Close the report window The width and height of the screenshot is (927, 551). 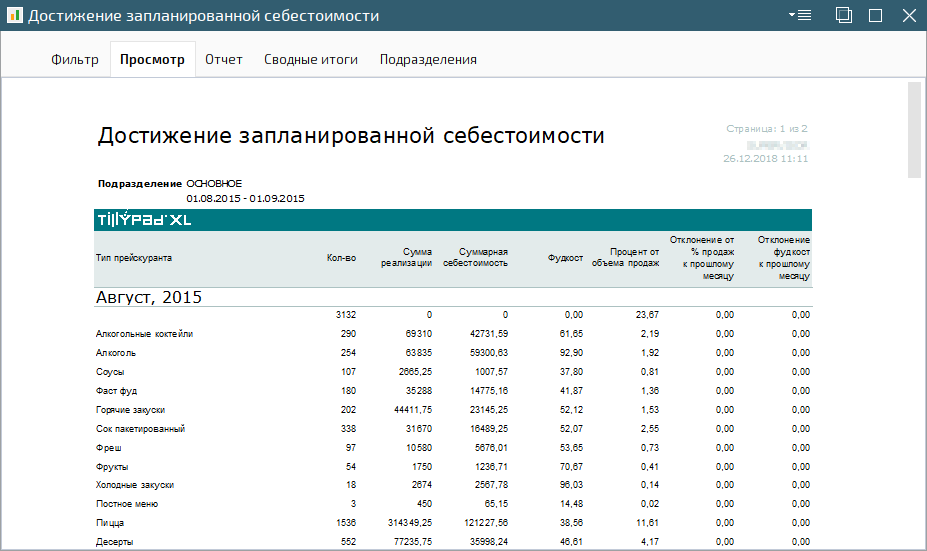click(908, 15)
